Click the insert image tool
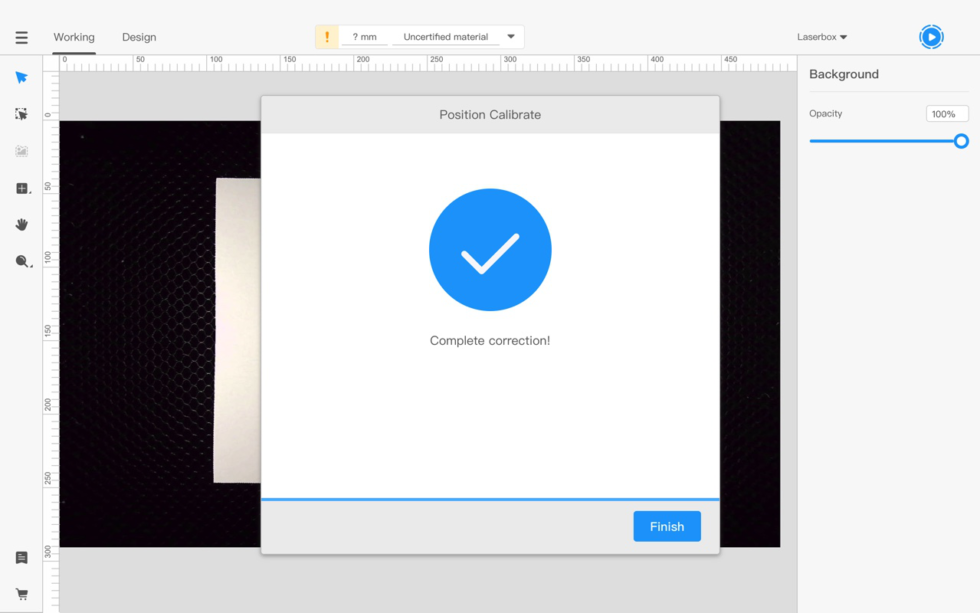This screenshot has height=613, width=980. [21, 151]
